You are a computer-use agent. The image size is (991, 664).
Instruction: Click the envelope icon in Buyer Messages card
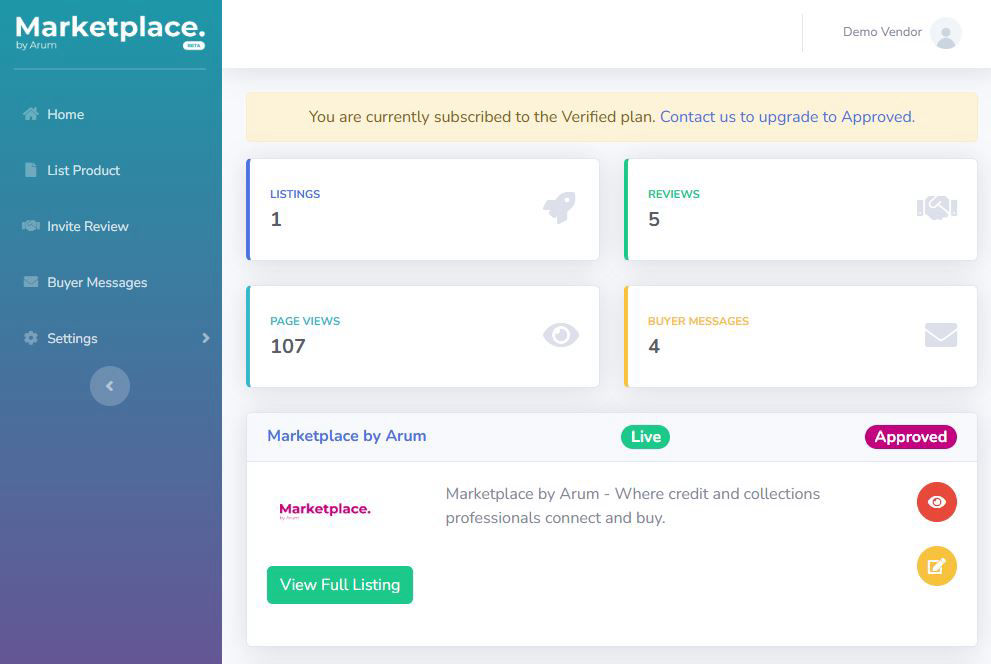(x=941, y=335)
